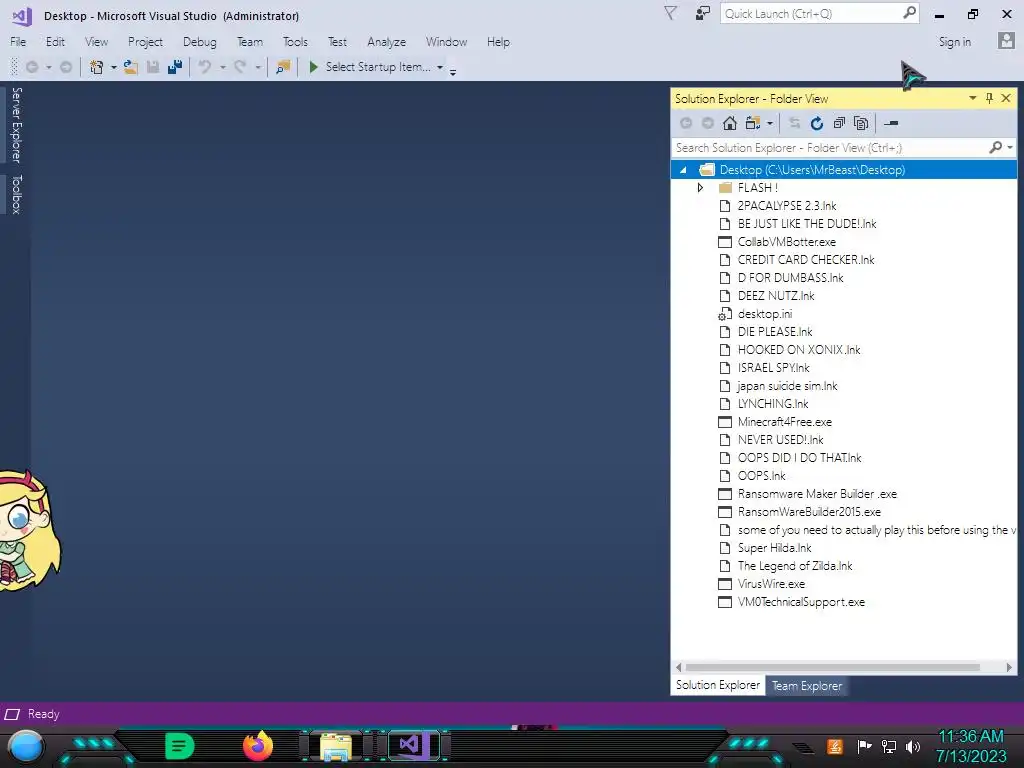Image resolution: width=1024 pixels, height=768 pixels.
Task: Click the Solution Explorer Forward arrow icon
Action: click(707, 123)
